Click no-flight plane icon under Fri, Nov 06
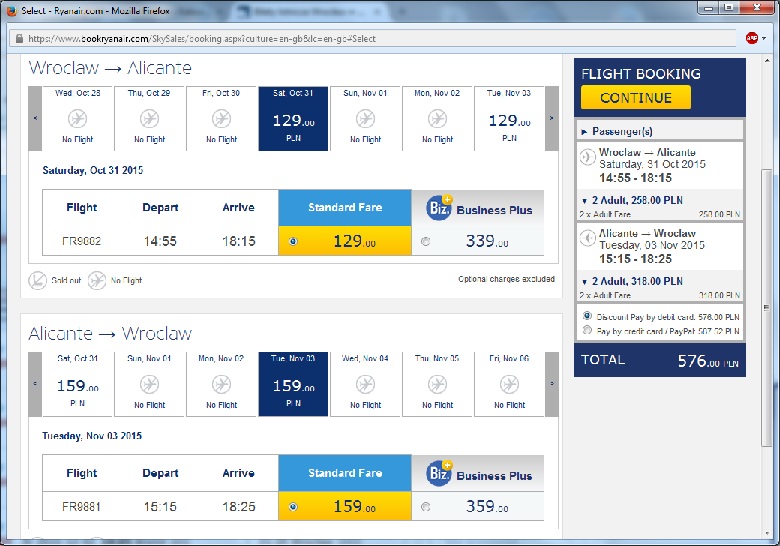The height and width of the screenshot is (546, 780). (509, 384)
